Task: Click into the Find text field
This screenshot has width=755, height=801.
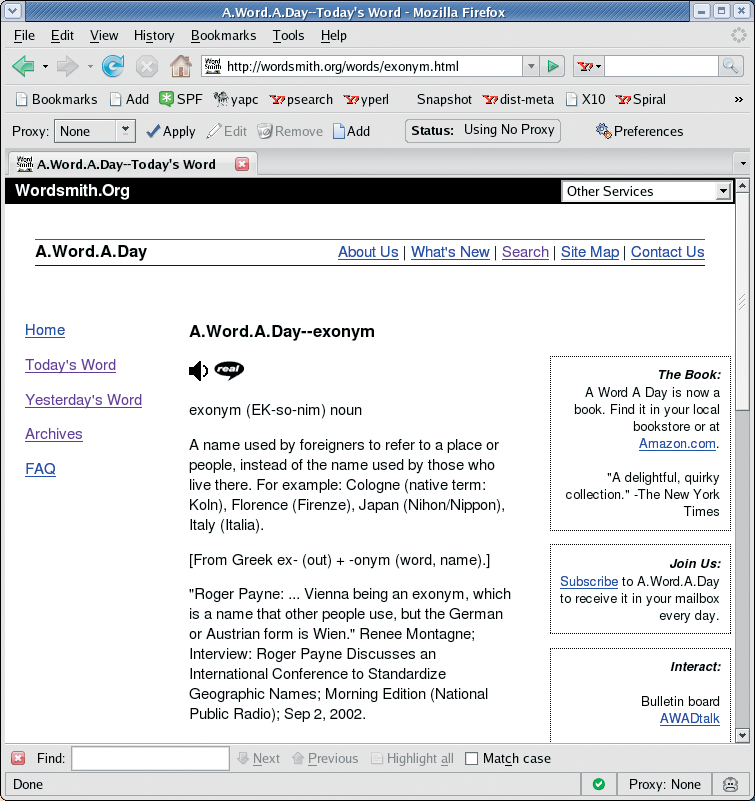Action: [x=150, y=758]
